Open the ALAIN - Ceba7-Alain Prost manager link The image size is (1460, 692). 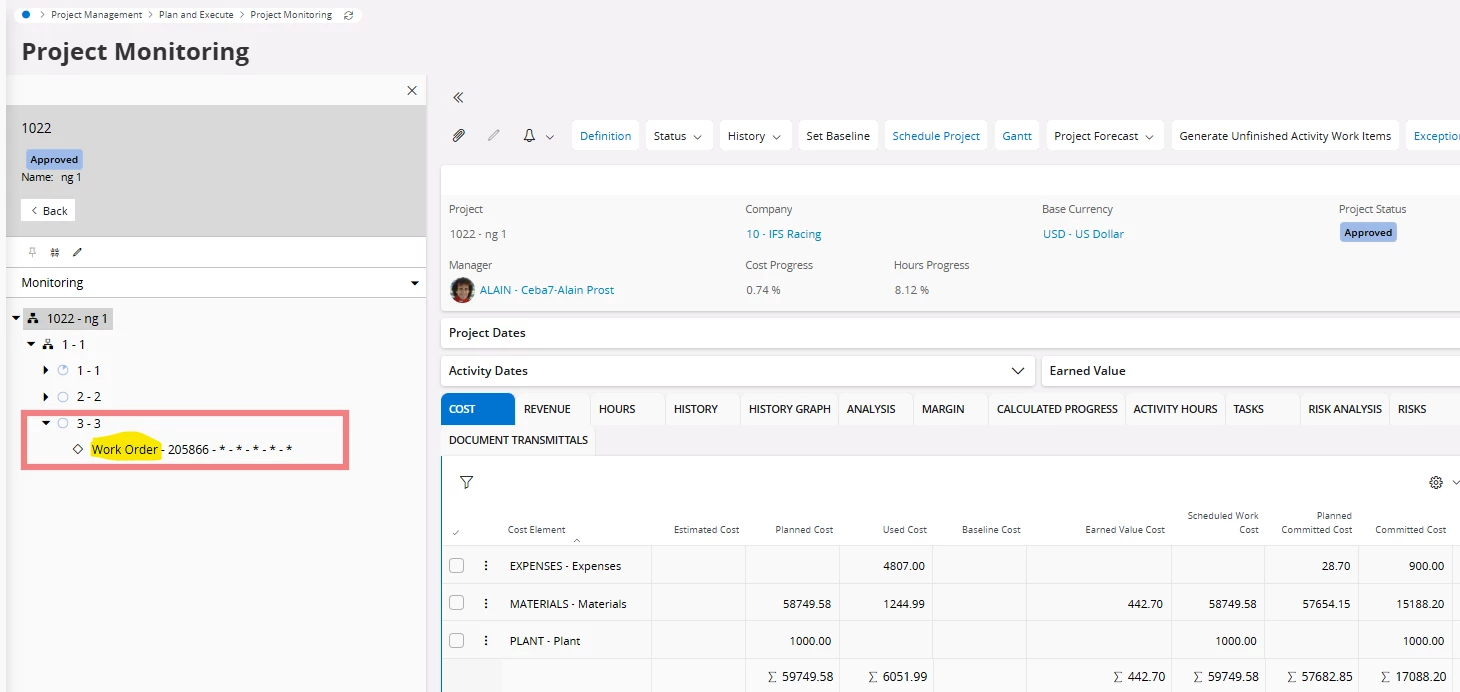[x=546, y=290]
